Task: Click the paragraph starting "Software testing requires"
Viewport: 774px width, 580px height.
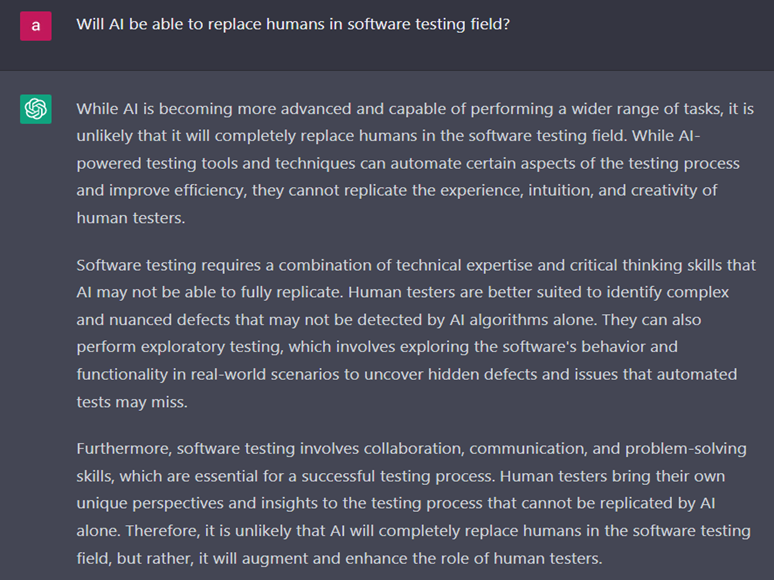Action: 416,333
